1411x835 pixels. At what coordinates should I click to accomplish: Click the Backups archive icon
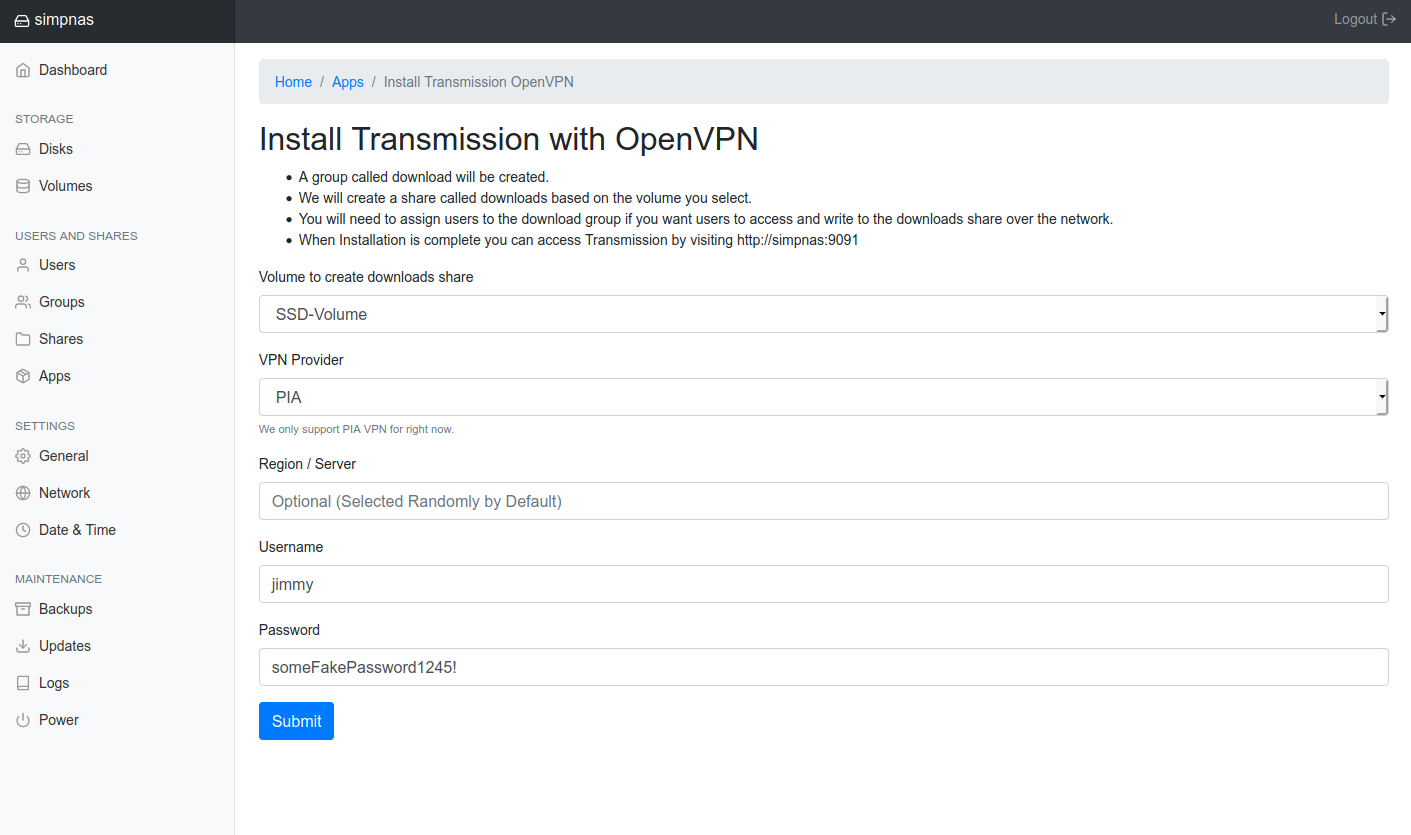(x=23, y=609)
